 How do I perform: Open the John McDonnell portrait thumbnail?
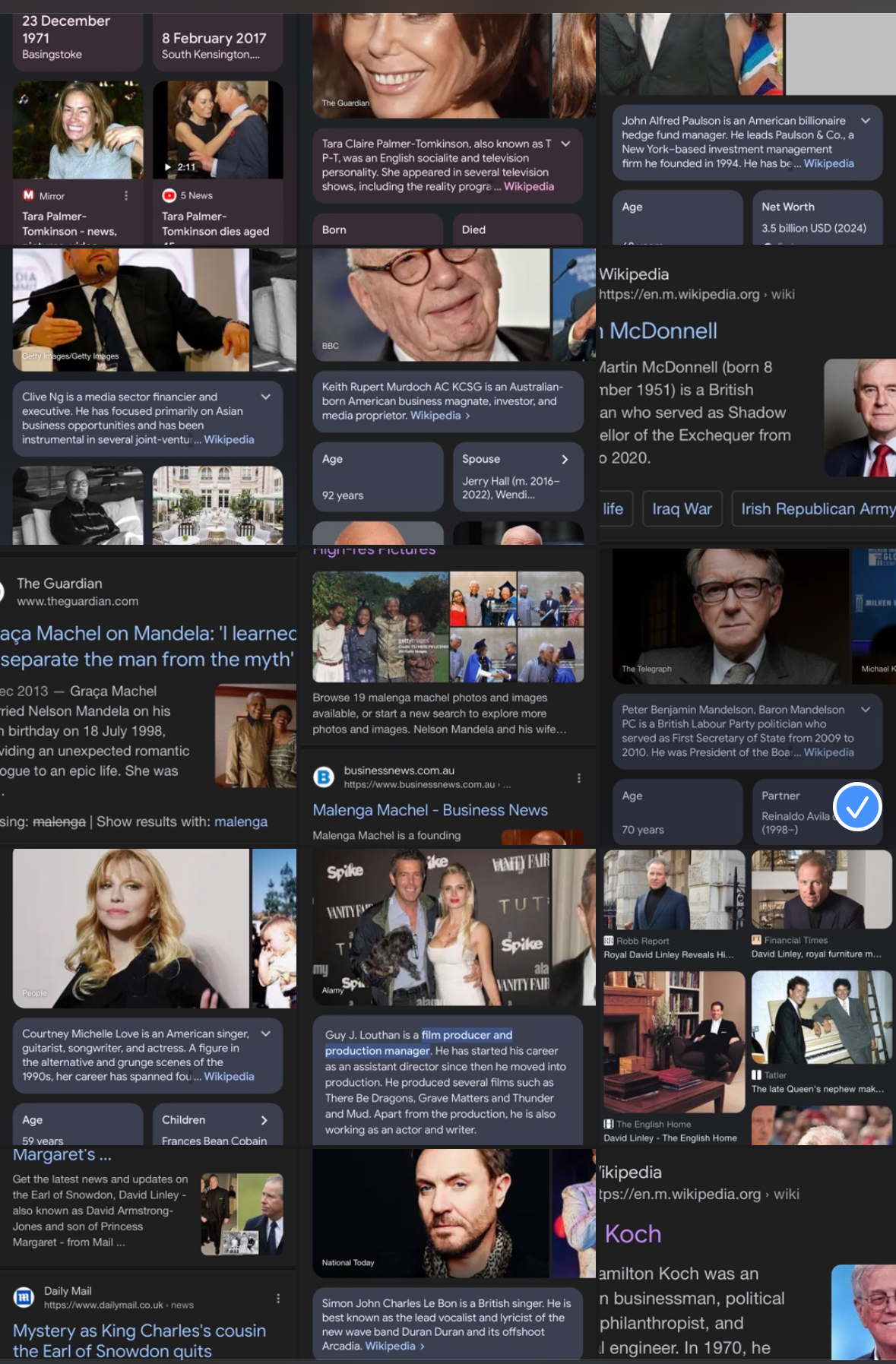click(x=860, y=418)
